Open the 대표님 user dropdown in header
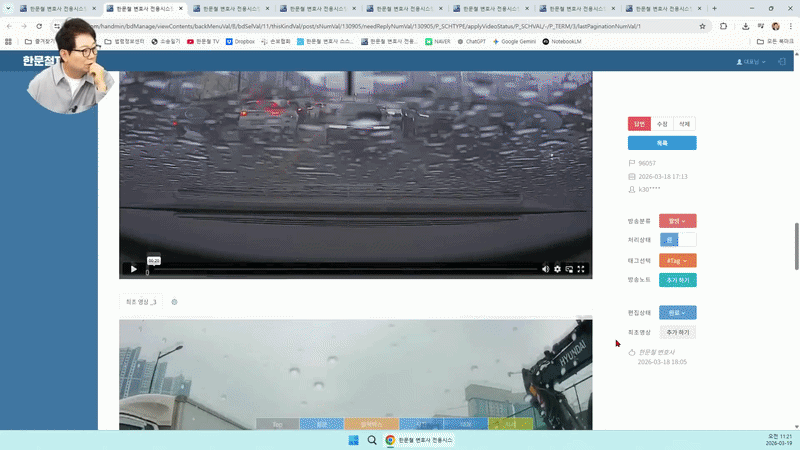Viewport: 800px width, 450px height. 751,62
